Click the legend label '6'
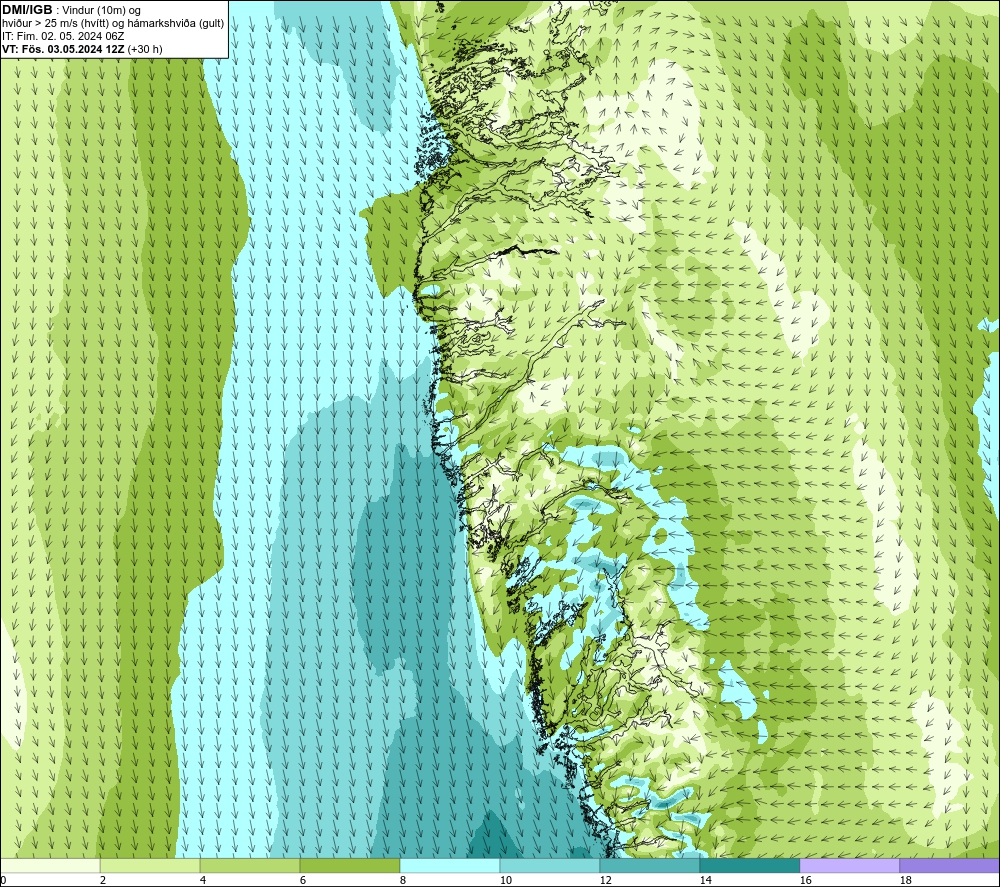The width and height of the screenshot is (1000, 887). click(303, 880)
